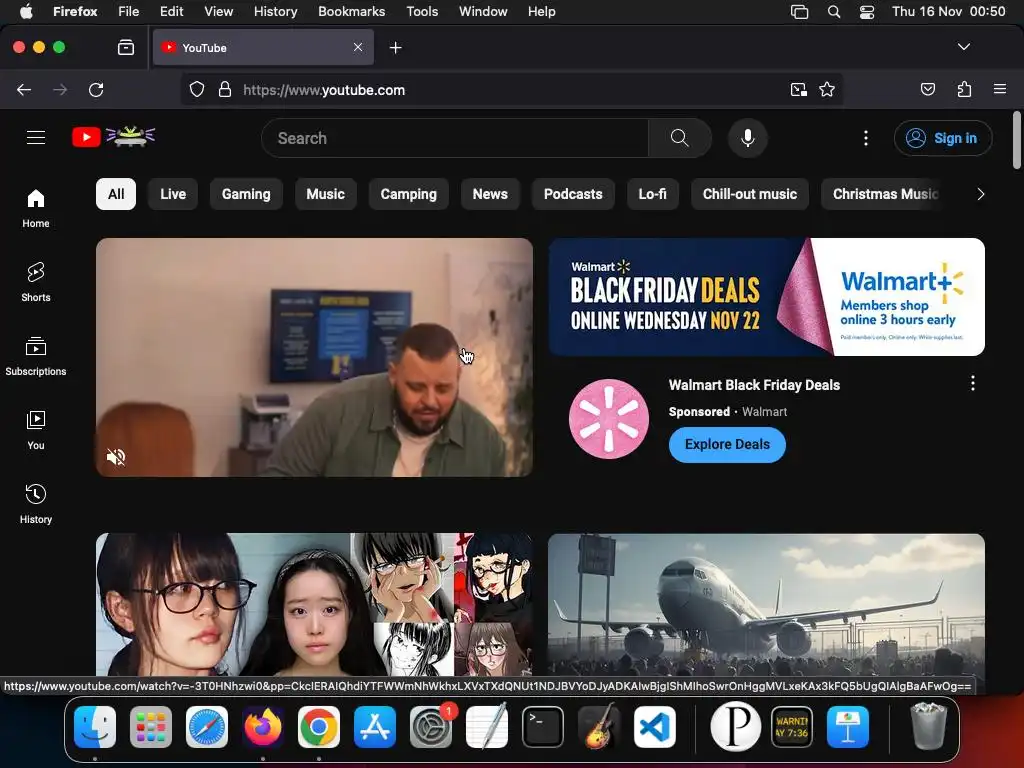
Task: Go to Home in sidebar
Action: point(36,208)
